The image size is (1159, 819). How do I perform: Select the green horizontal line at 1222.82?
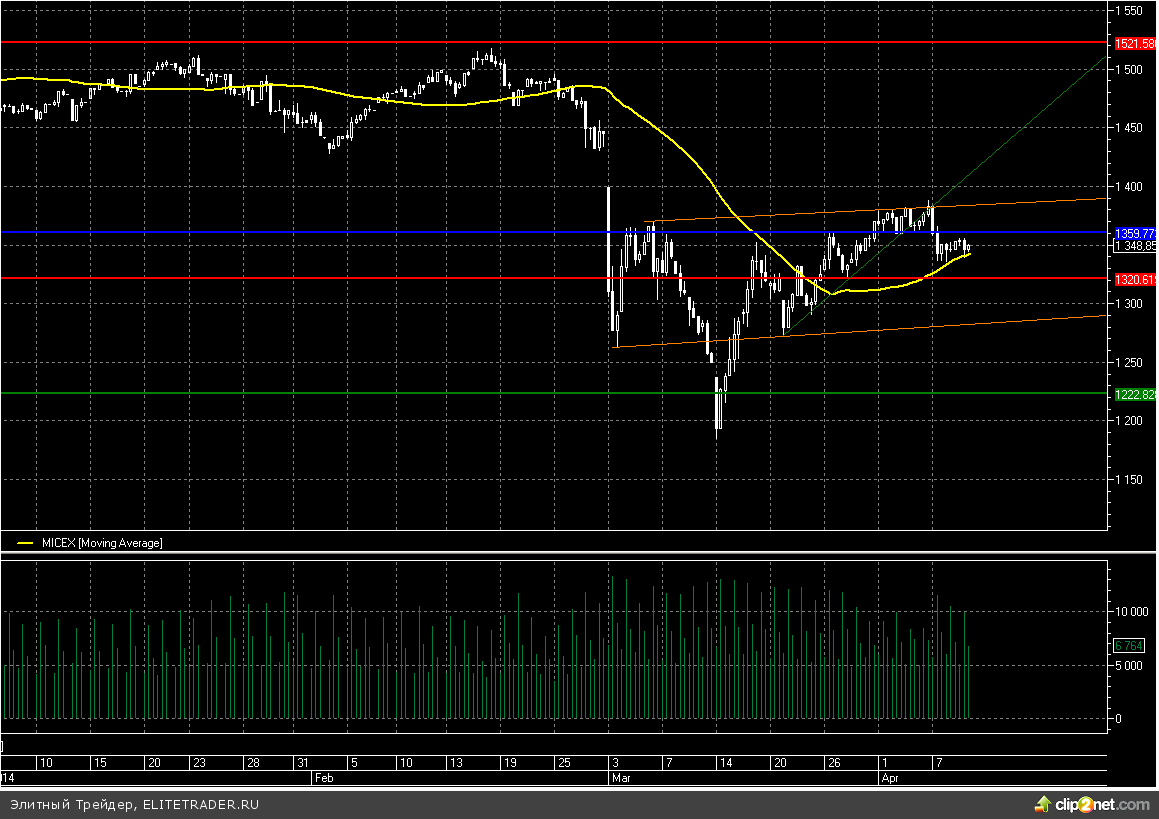pos(554,392)
